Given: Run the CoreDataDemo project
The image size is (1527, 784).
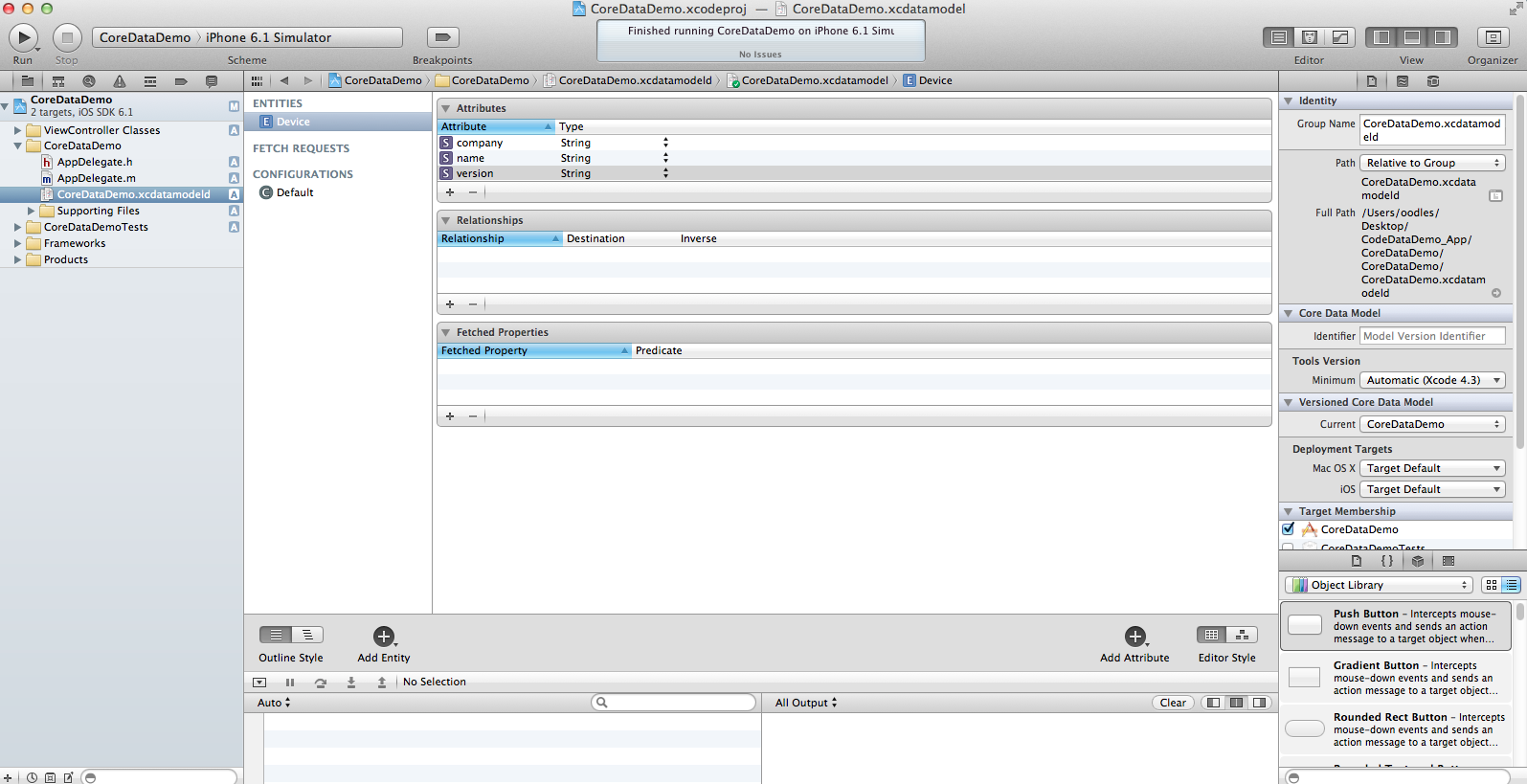Looking at the screenshot, I should click(x=23, y=37).
